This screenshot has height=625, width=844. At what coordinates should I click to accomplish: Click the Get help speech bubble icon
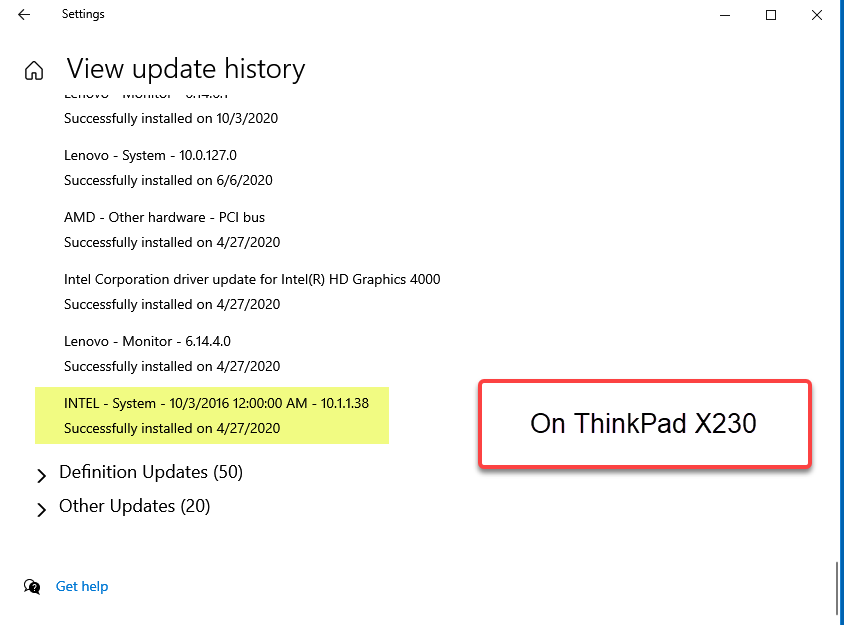pyautogui.click(x=32, y=586)
